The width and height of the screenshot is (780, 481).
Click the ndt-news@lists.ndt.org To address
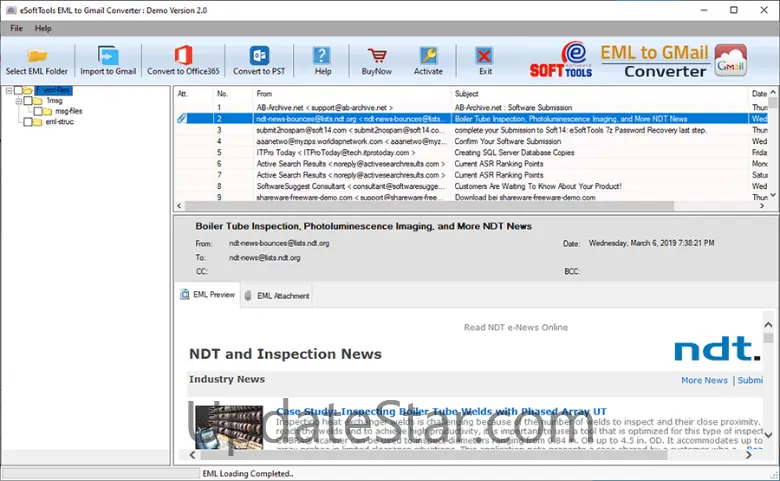point(265,258)
